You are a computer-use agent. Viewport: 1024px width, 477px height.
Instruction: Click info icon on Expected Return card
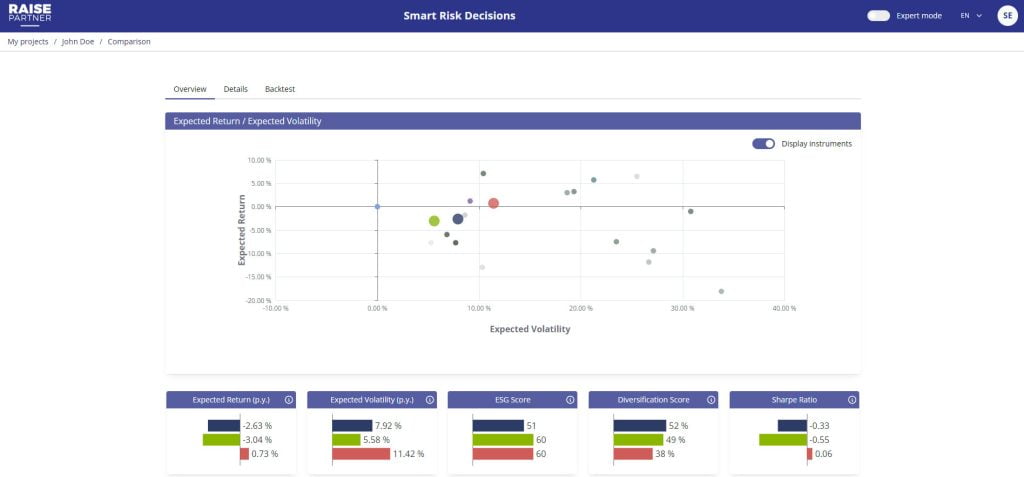[289, 400]
